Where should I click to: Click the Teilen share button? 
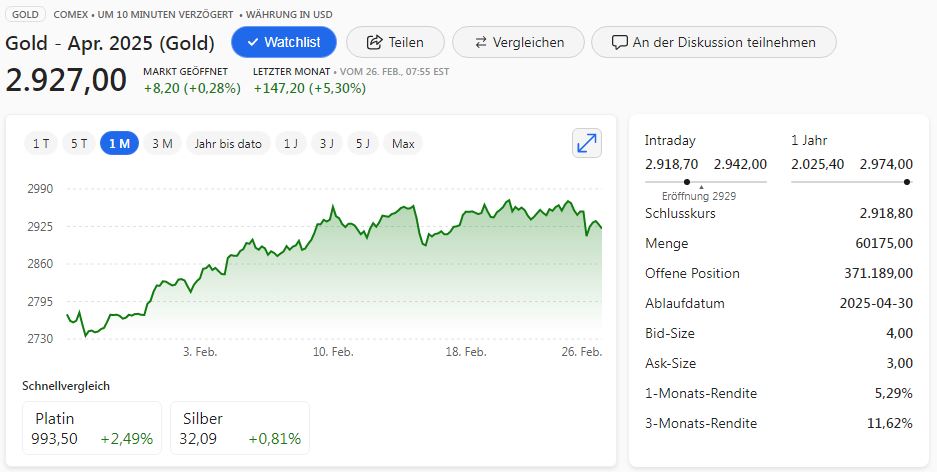point(394,42)
